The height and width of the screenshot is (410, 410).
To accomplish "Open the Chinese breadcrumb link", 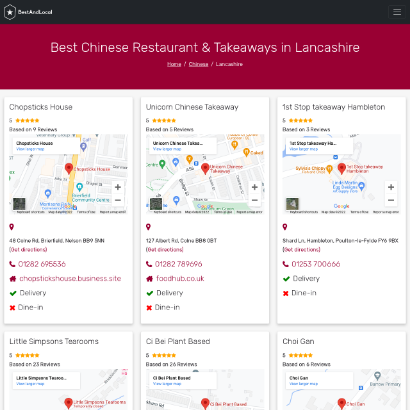I will point(198,64).
